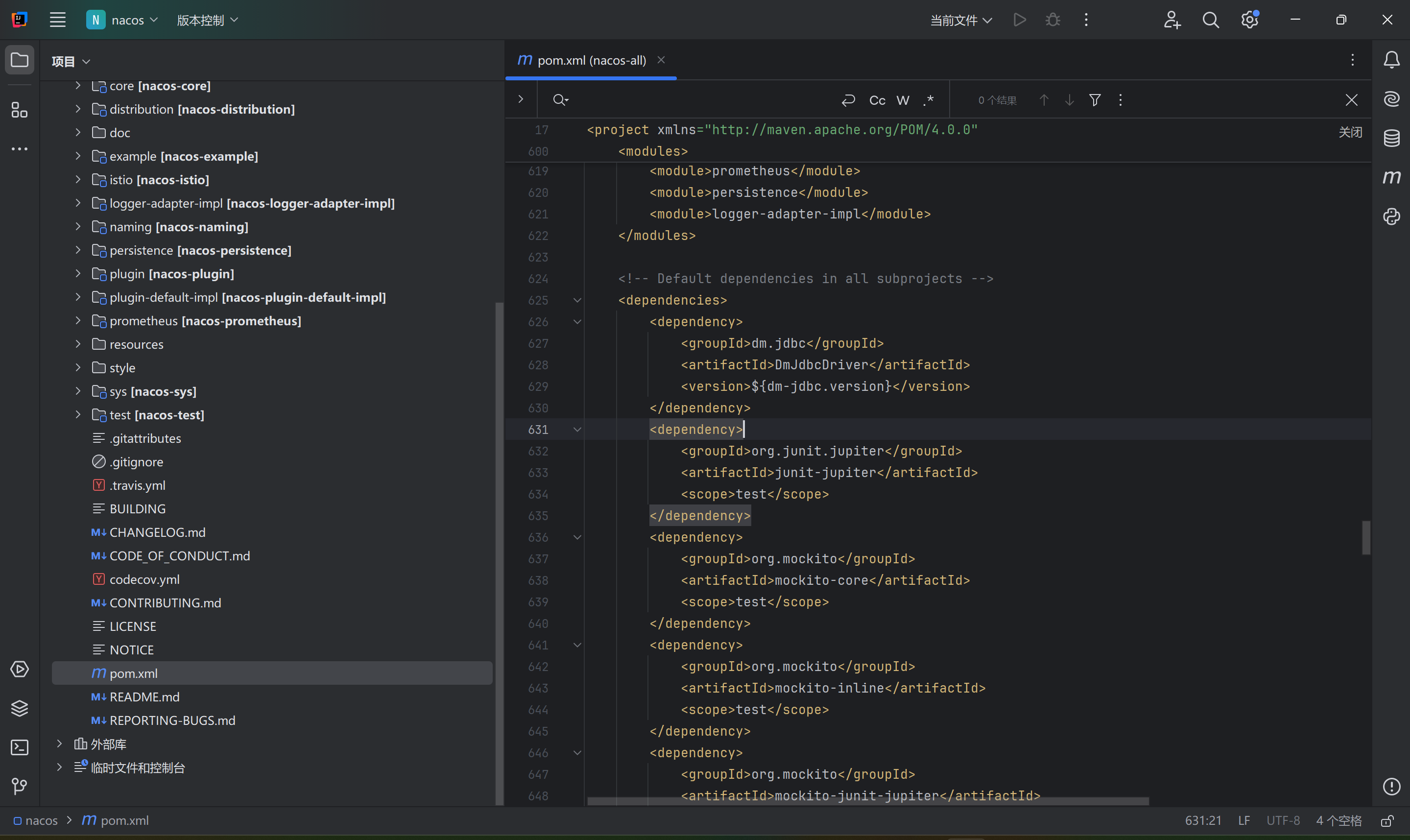This screenshot has width=1410, height=840.
Task: Switch to pom.xml (nacos-all) tab
Action: pos(591,61)
